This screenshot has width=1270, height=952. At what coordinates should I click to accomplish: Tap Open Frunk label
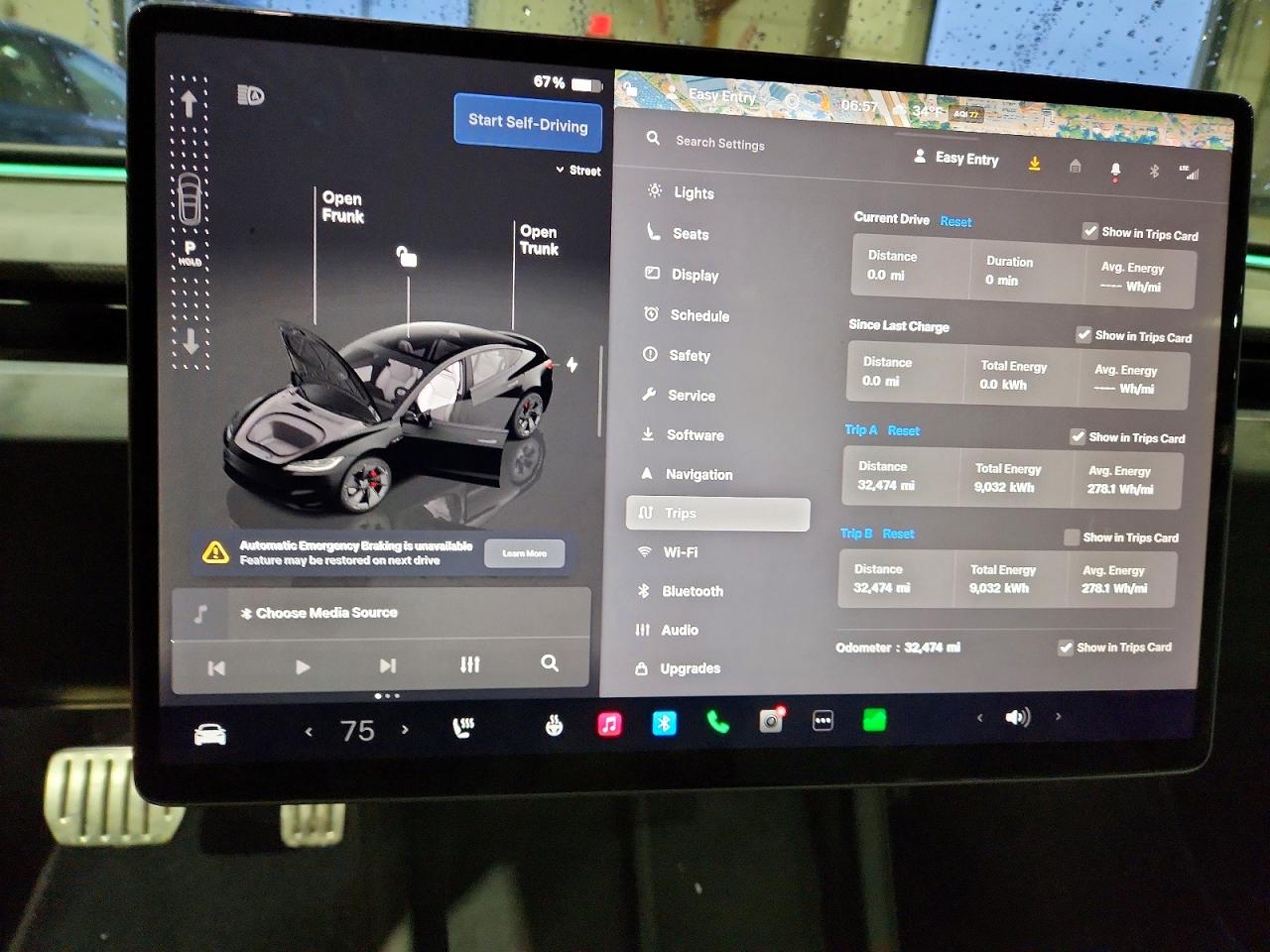click(x=342, y=207)
